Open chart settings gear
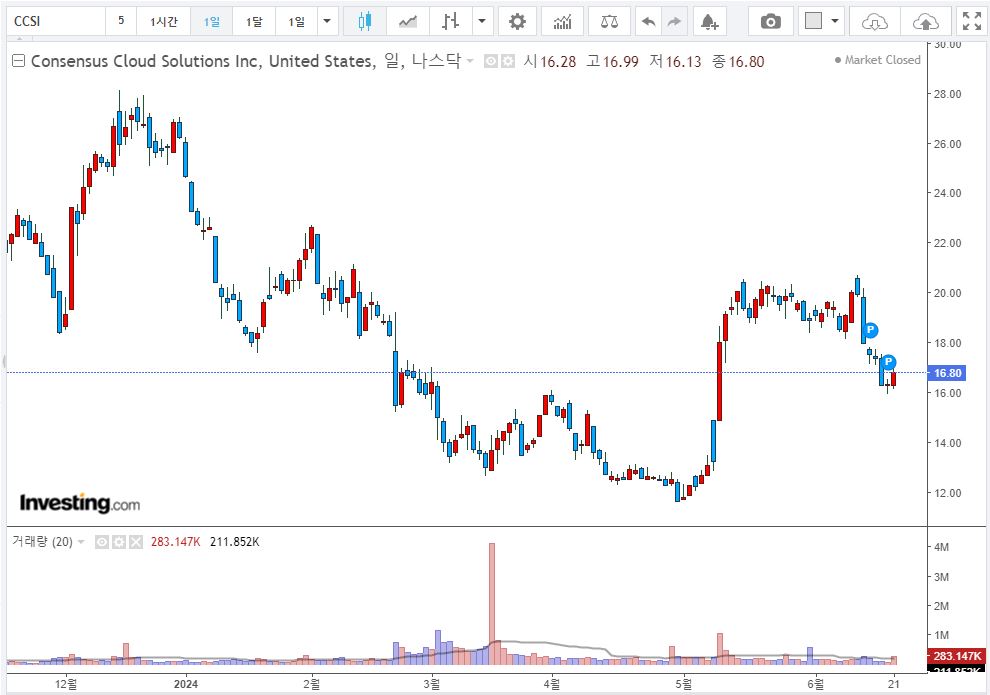This screenshot has width=990, height=695. point(517,21)
